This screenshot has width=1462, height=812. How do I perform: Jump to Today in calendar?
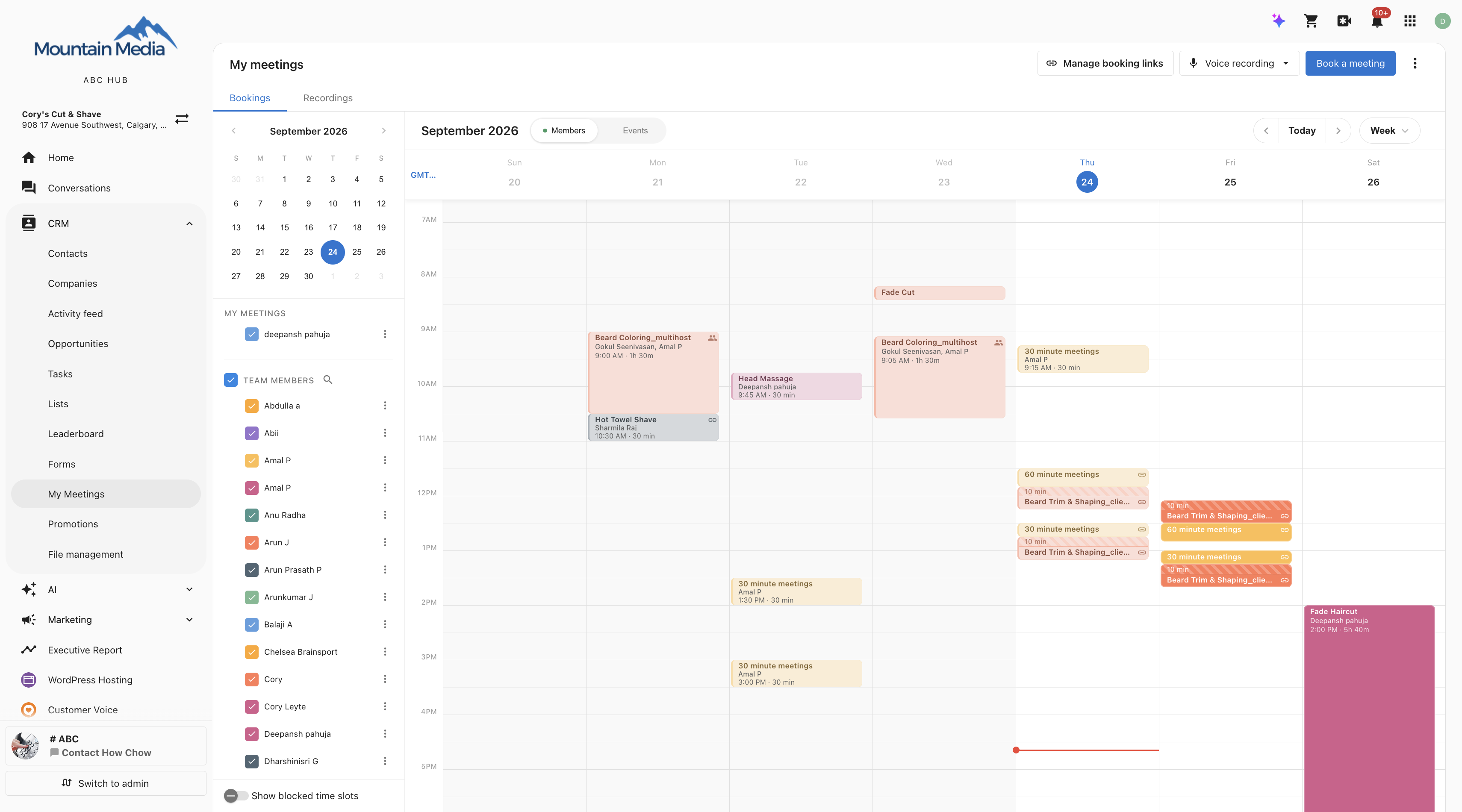point(1302,130)
